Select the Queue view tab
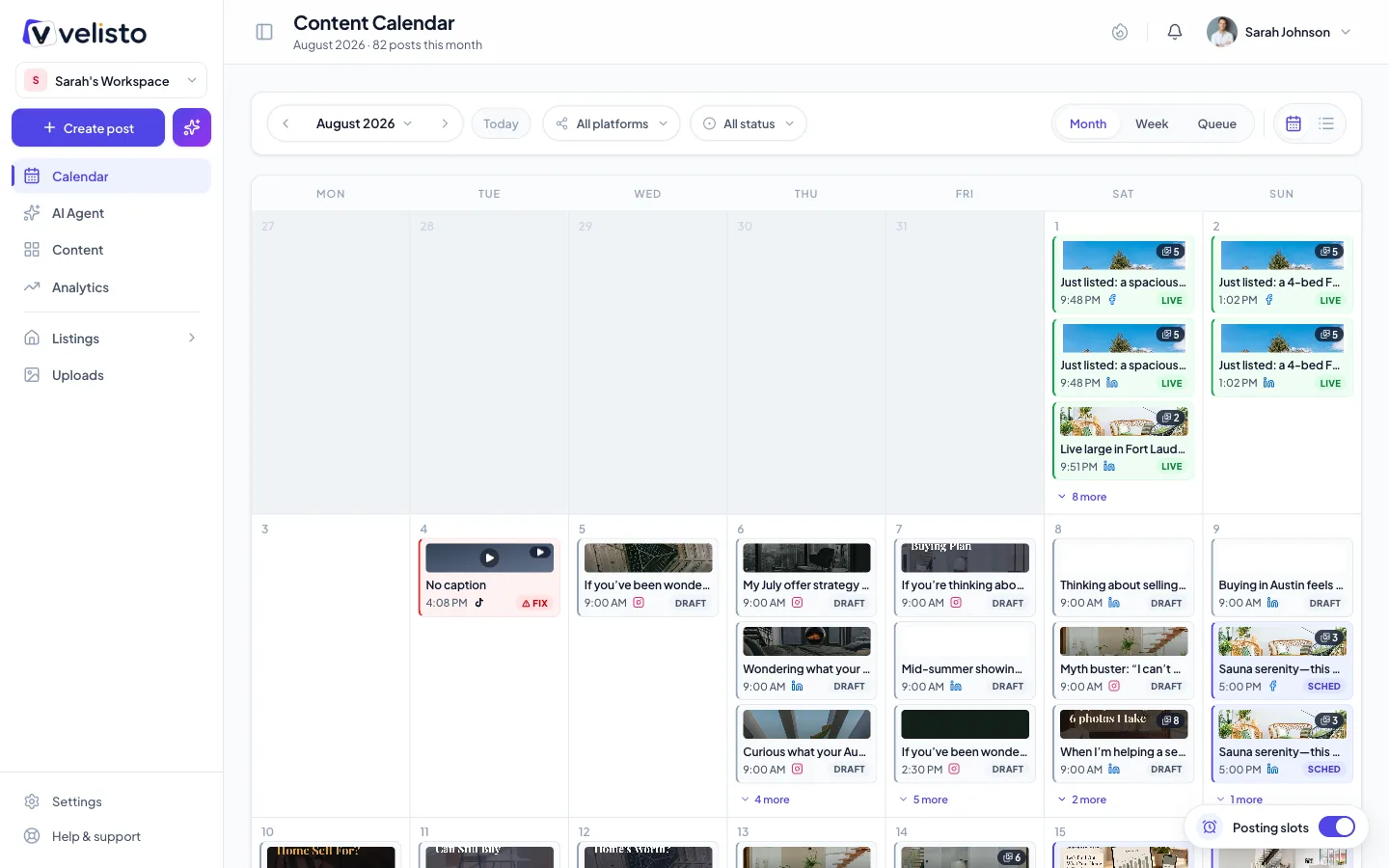This screenshot has height=868, width=1389. (x=1216, y=123)
